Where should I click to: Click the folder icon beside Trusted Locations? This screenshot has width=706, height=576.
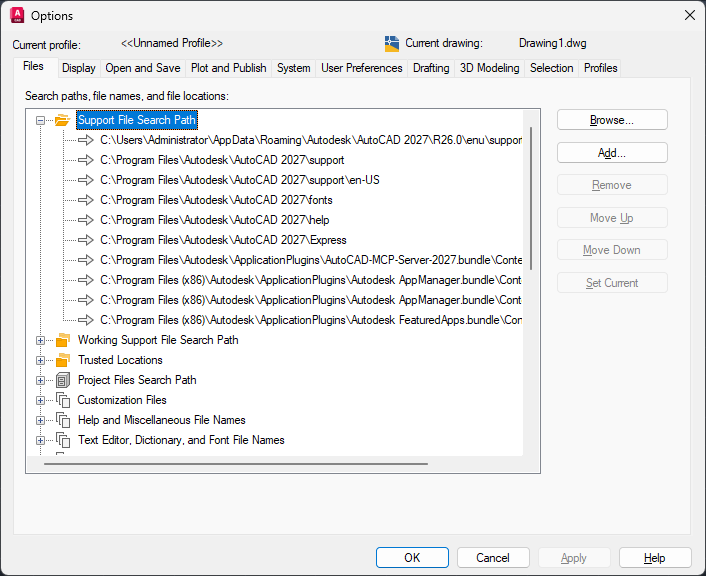point(63,360)
